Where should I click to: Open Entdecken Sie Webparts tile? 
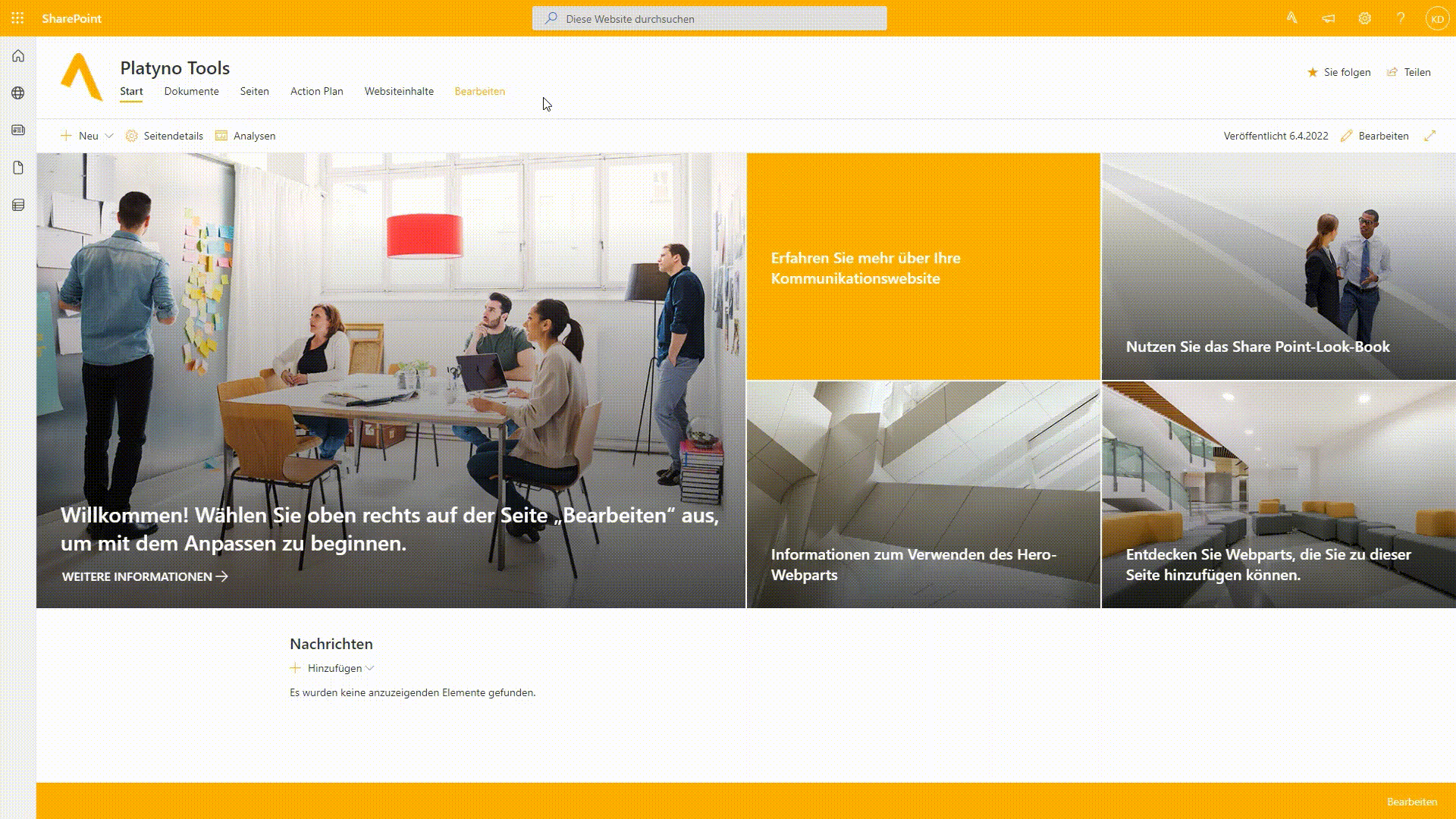(x=1279, y=494)
